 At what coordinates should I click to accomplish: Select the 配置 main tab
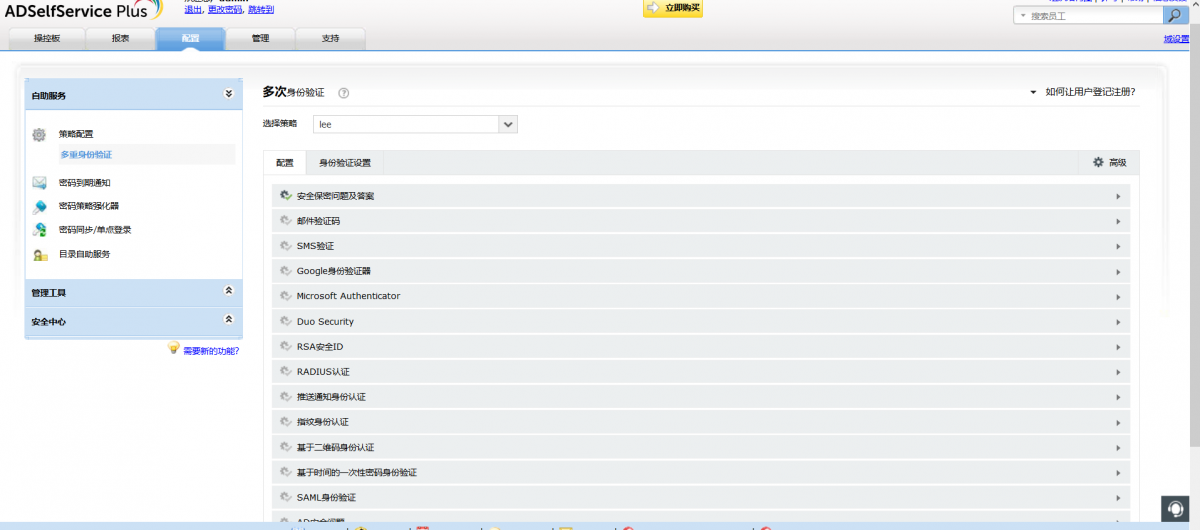click(x=190, y=38)
